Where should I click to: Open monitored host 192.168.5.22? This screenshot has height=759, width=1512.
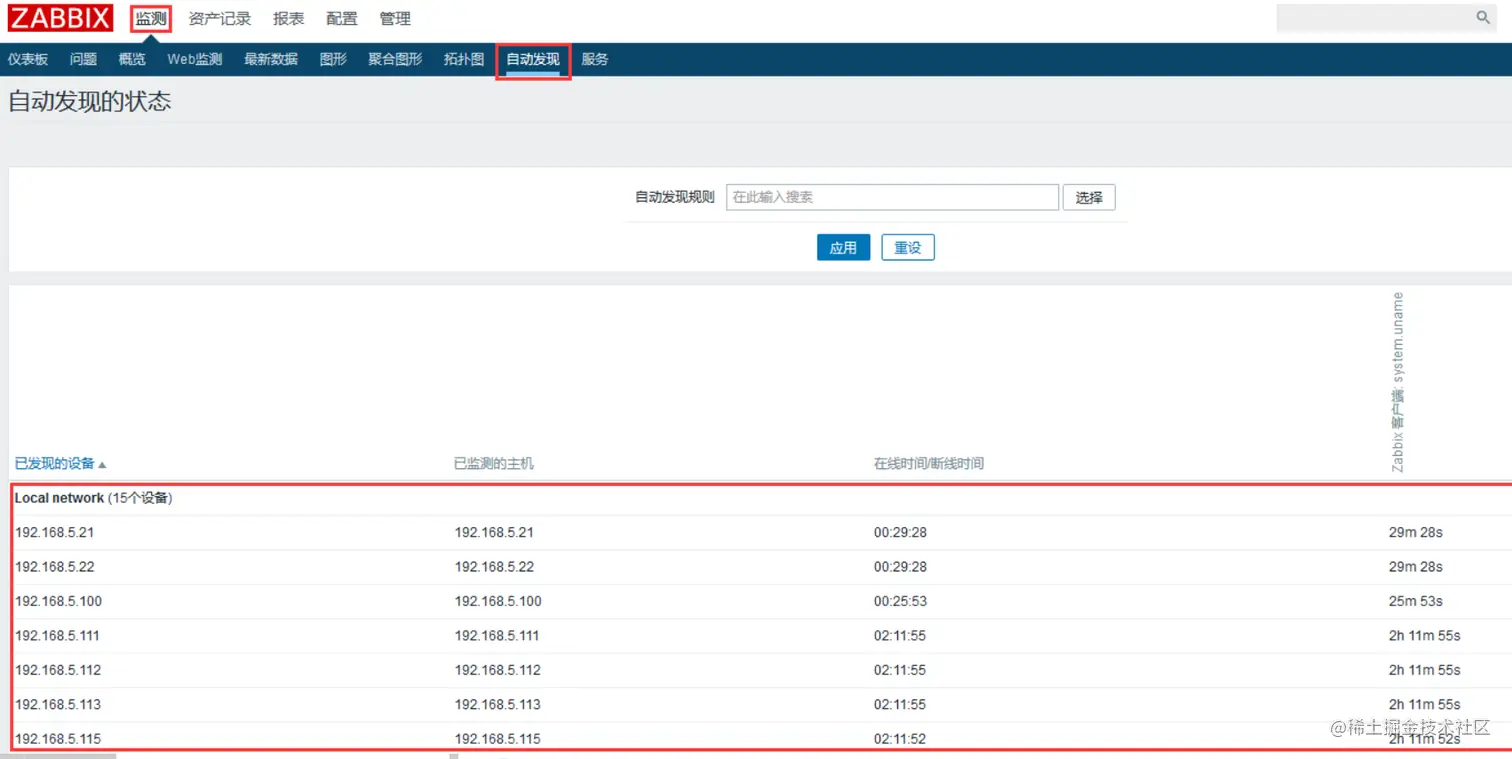coord(494,566)
